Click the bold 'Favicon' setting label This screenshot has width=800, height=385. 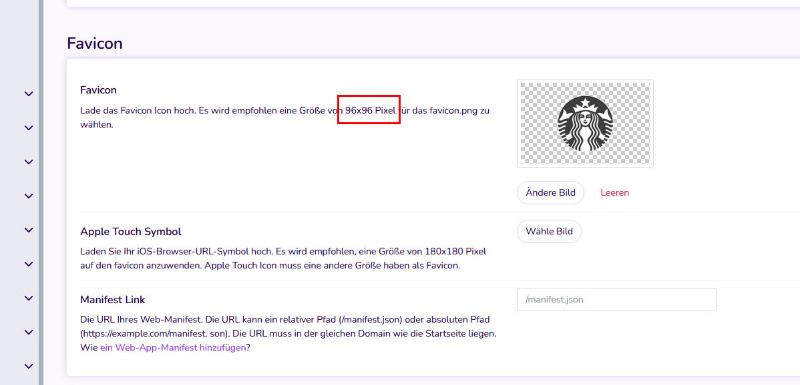tap(98, 90)
